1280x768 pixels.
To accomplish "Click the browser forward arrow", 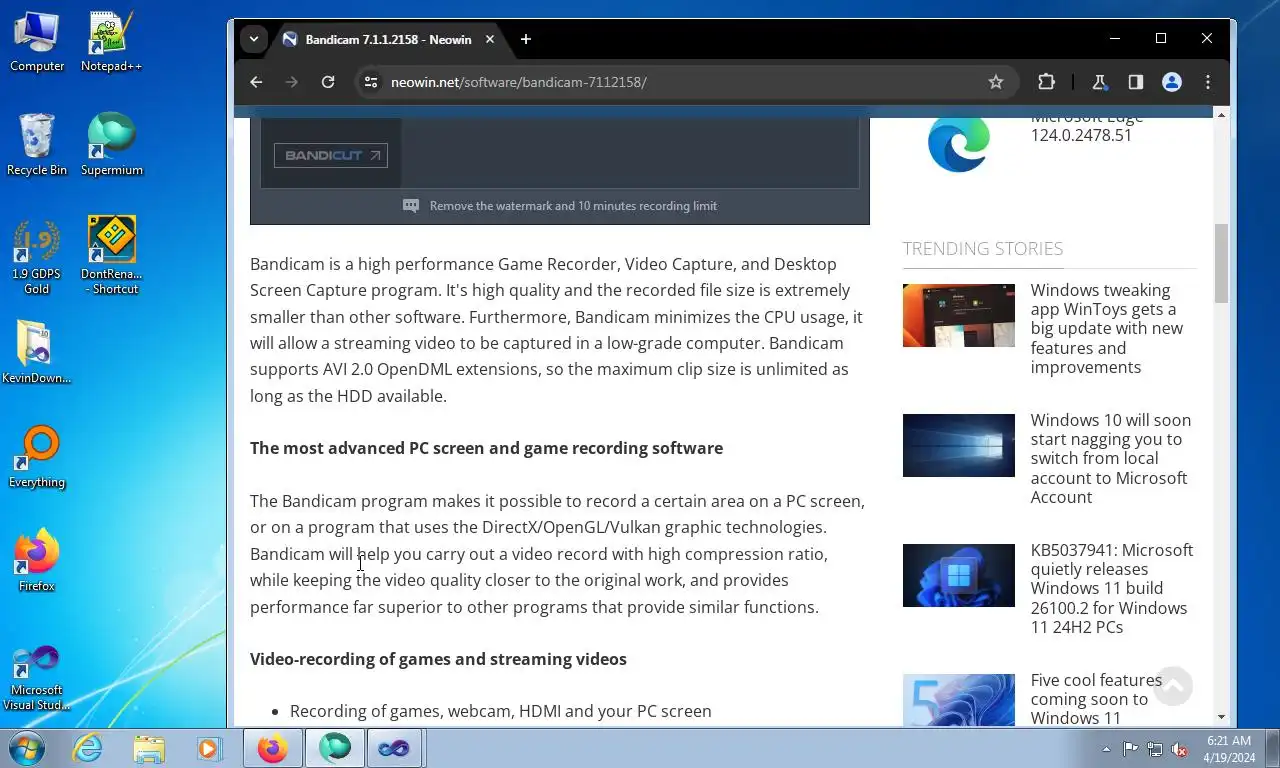I will pyautogui.click(x=292, y=82).
